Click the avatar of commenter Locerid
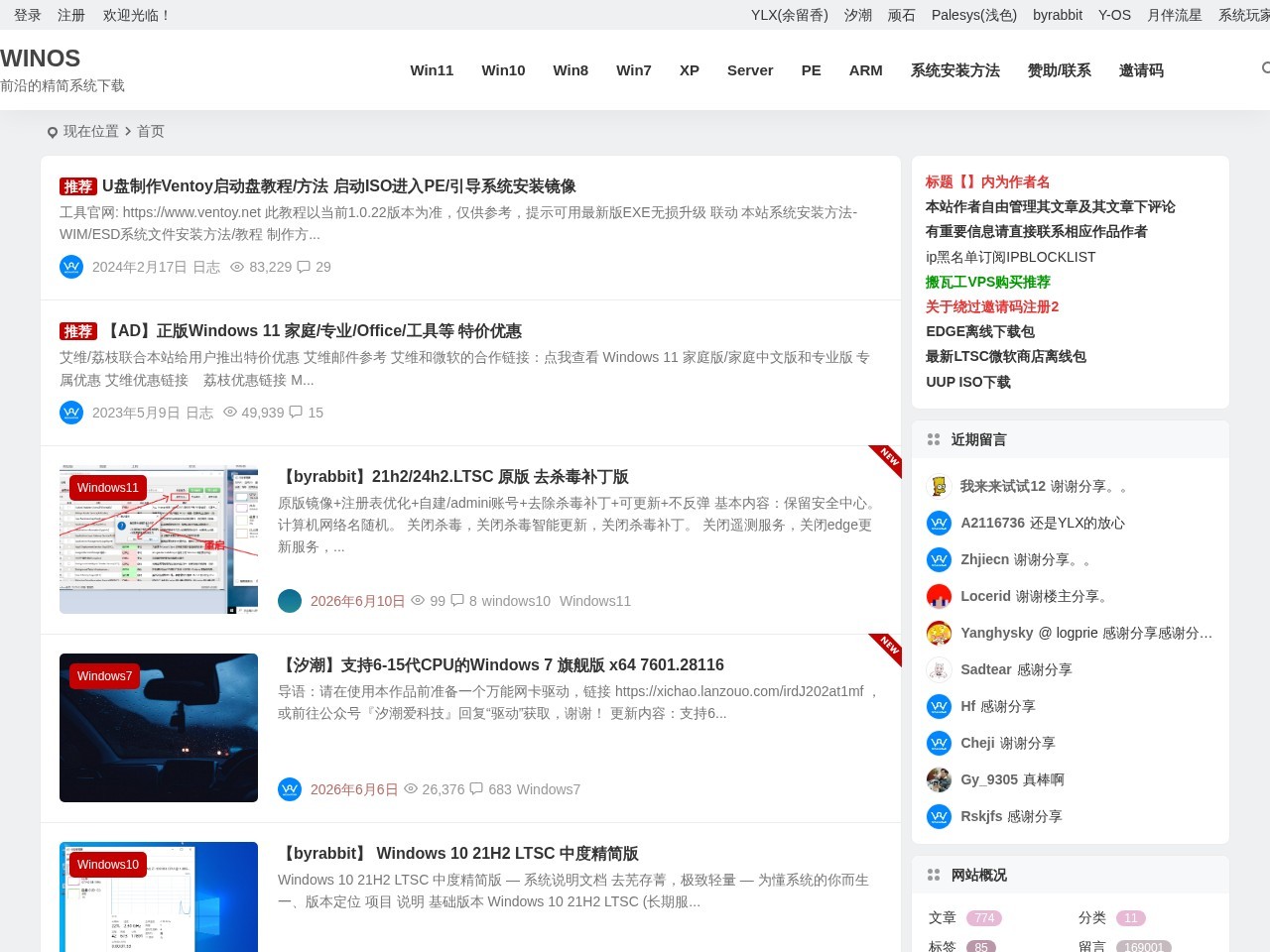Screen dimensions: 1270x952 pos(939,596)
